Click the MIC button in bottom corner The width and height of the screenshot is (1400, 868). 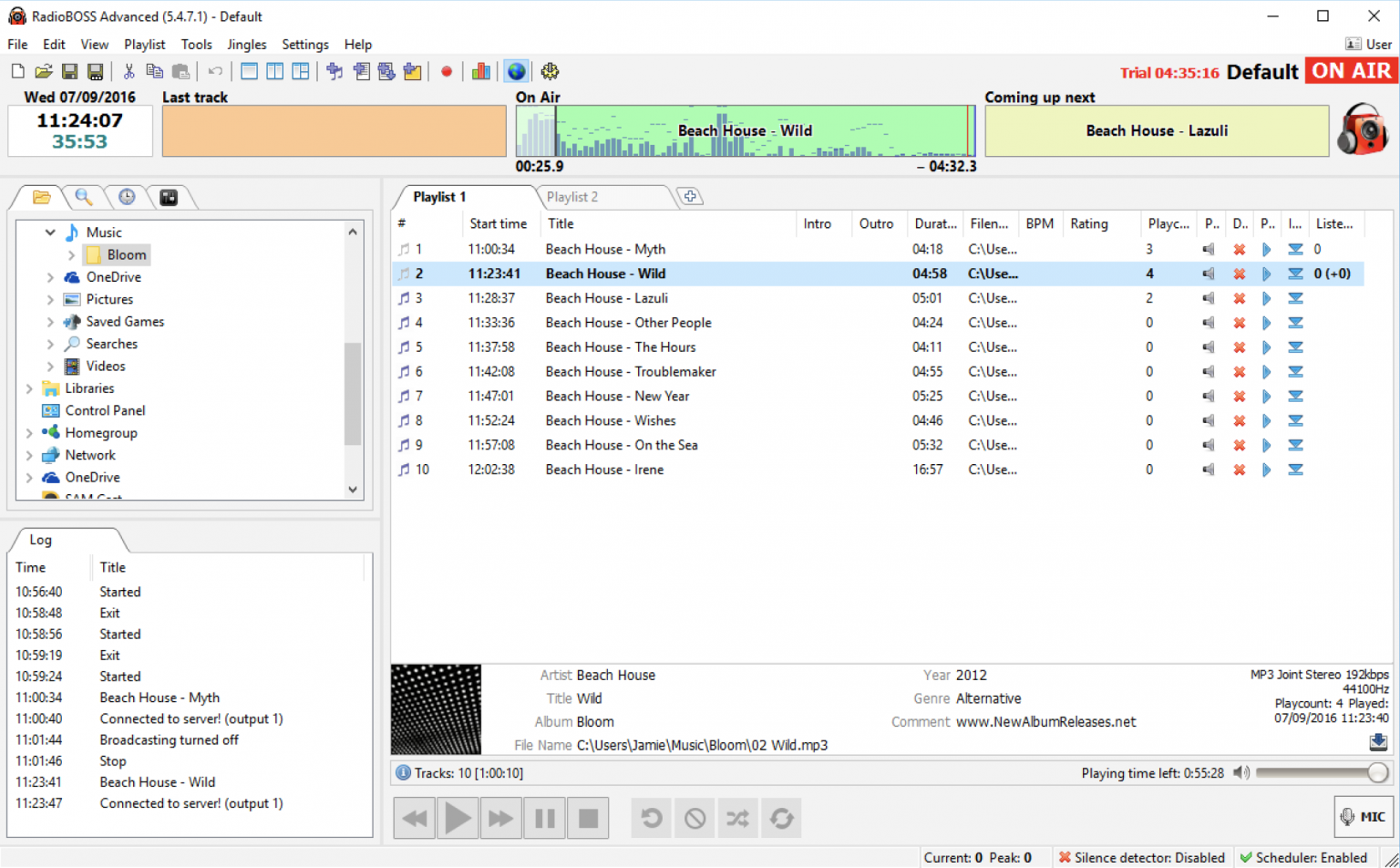click(1364, 816)
